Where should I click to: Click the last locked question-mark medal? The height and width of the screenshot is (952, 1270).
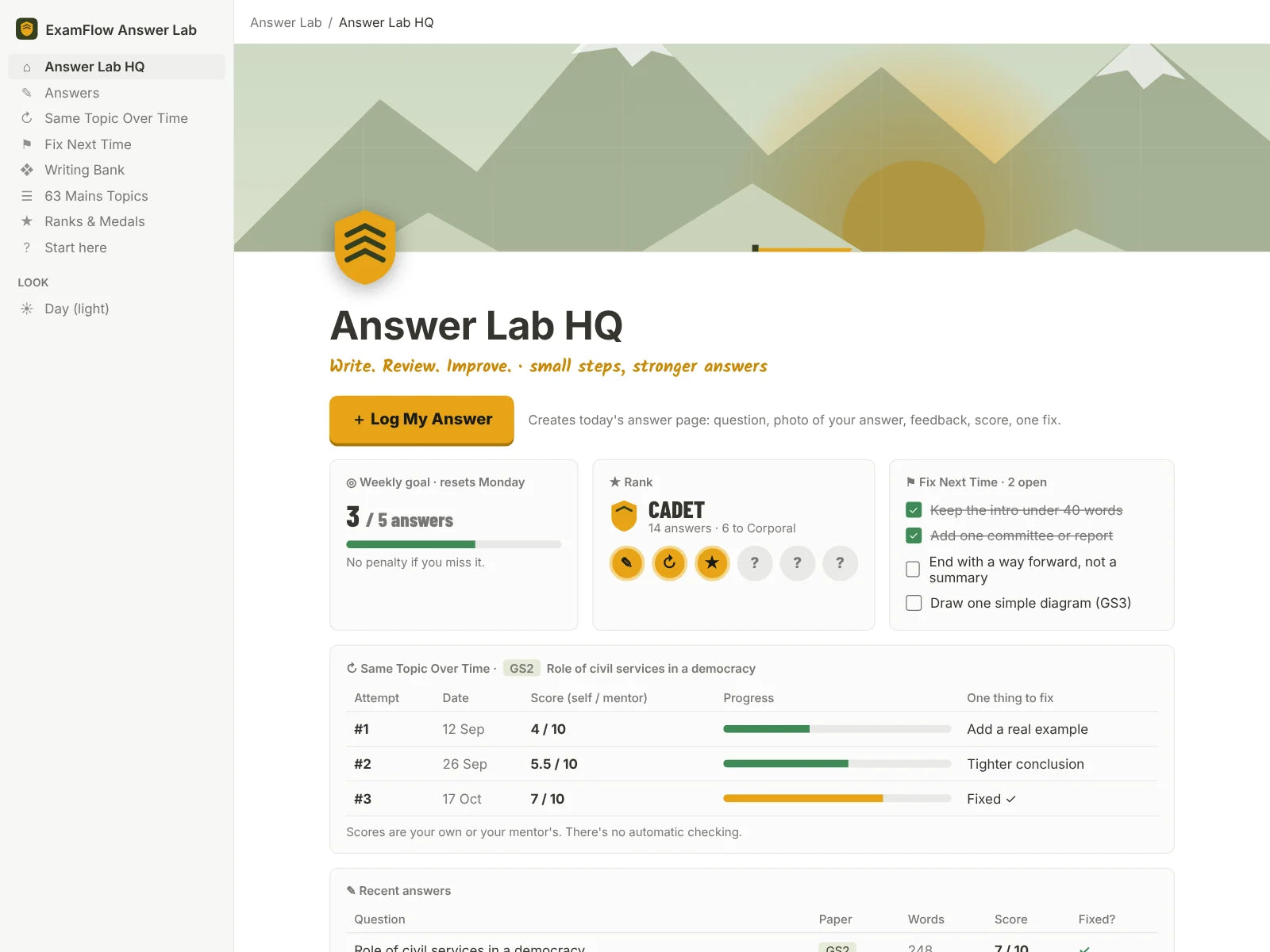click(841, 563)
